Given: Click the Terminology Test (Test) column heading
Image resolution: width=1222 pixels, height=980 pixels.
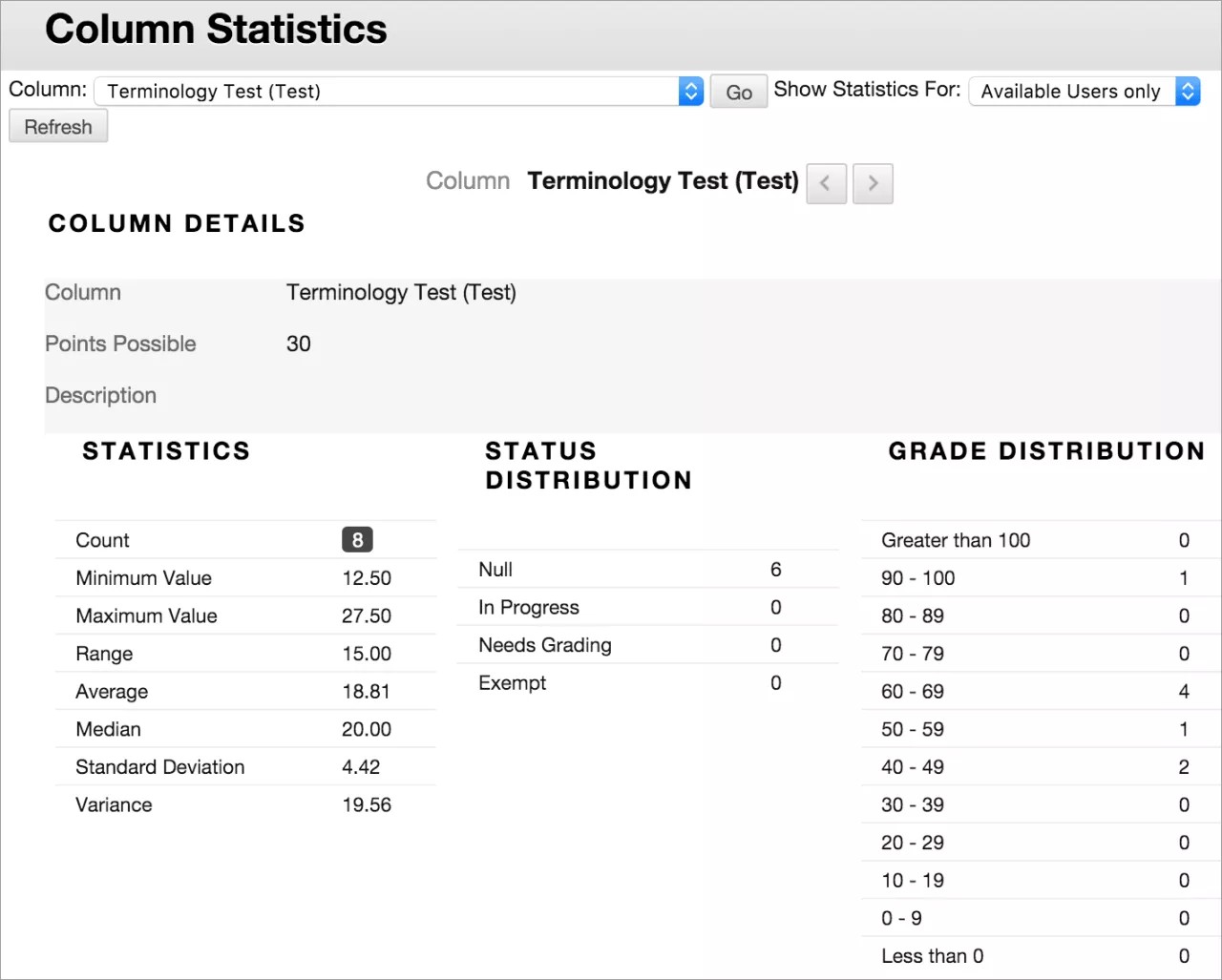Looking at the screenshot, I should [x=662, y=180].
